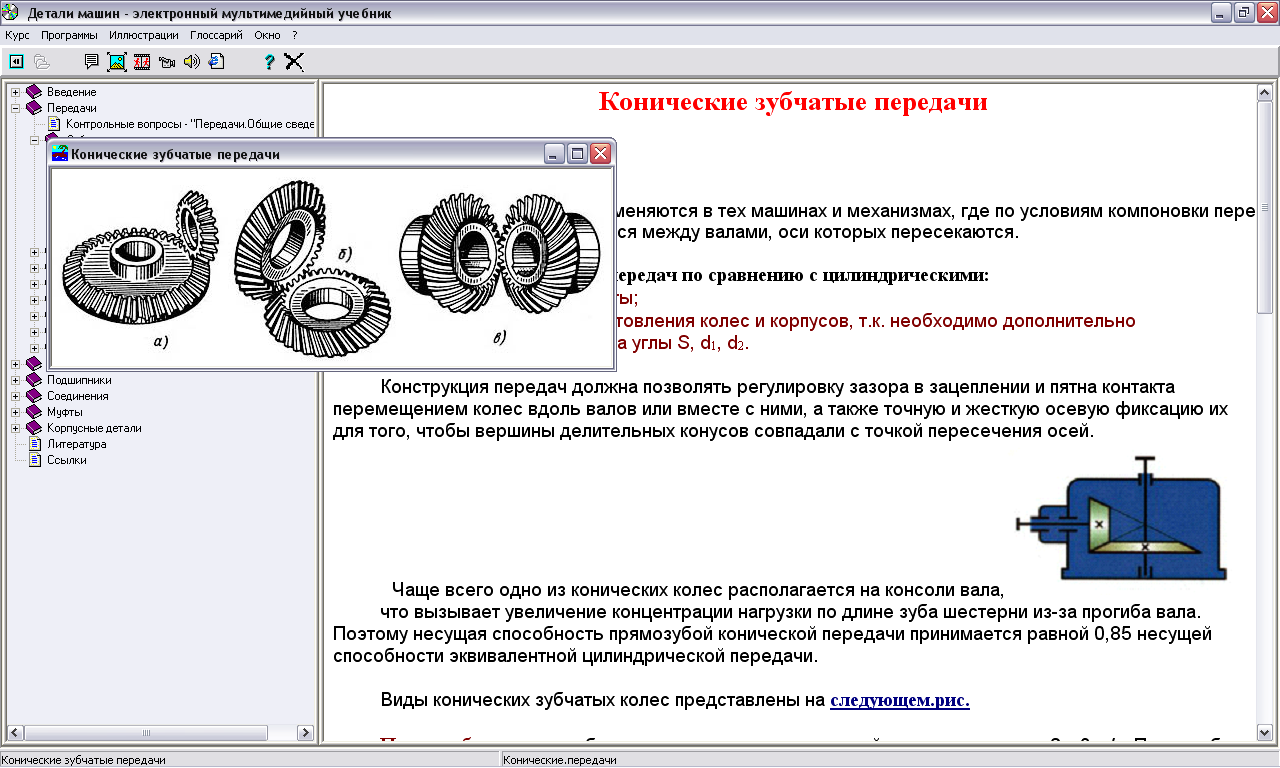1280x768 pixels.
Task: Select Соединения in the tree
Action: pyautogui.click(x=78, y=396)
